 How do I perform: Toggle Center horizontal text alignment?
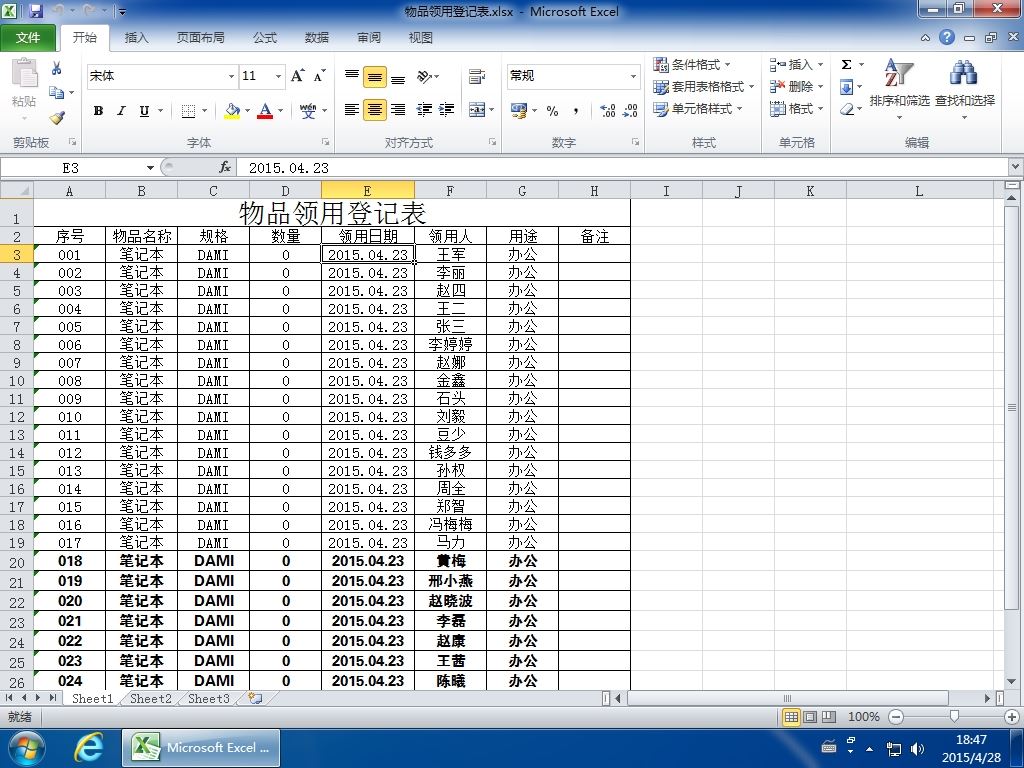click(x=375, y=110)
